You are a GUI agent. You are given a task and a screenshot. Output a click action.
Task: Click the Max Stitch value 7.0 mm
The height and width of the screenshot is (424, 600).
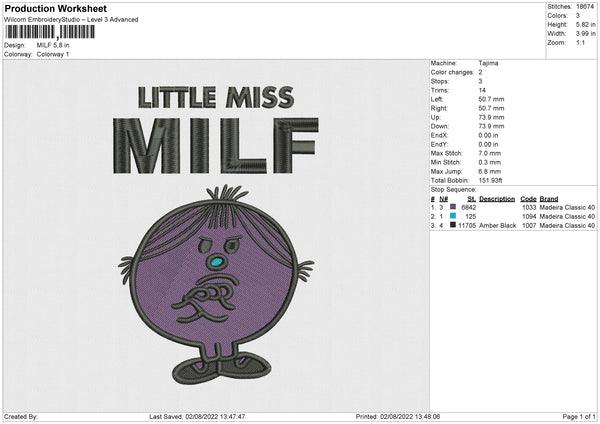[489, 153]
